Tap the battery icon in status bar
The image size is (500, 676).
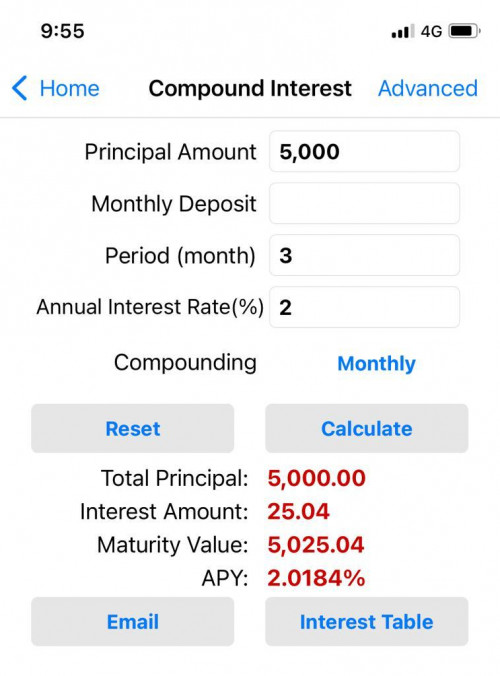[465, 31]
